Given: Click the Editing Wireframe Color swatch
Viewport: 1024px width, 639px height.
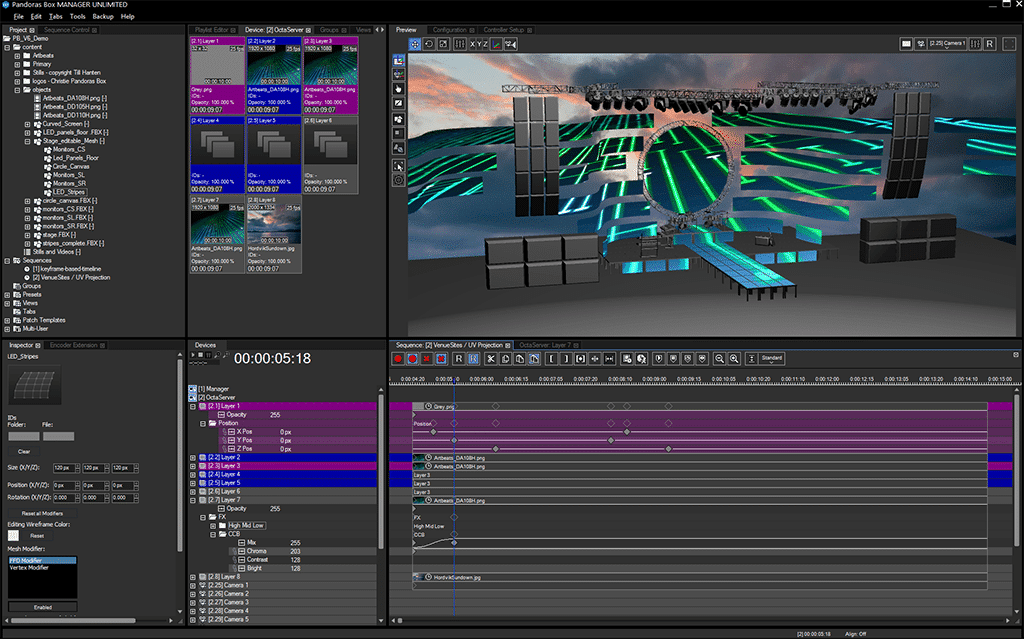Looking at the screenshot, I should [14, 536].
